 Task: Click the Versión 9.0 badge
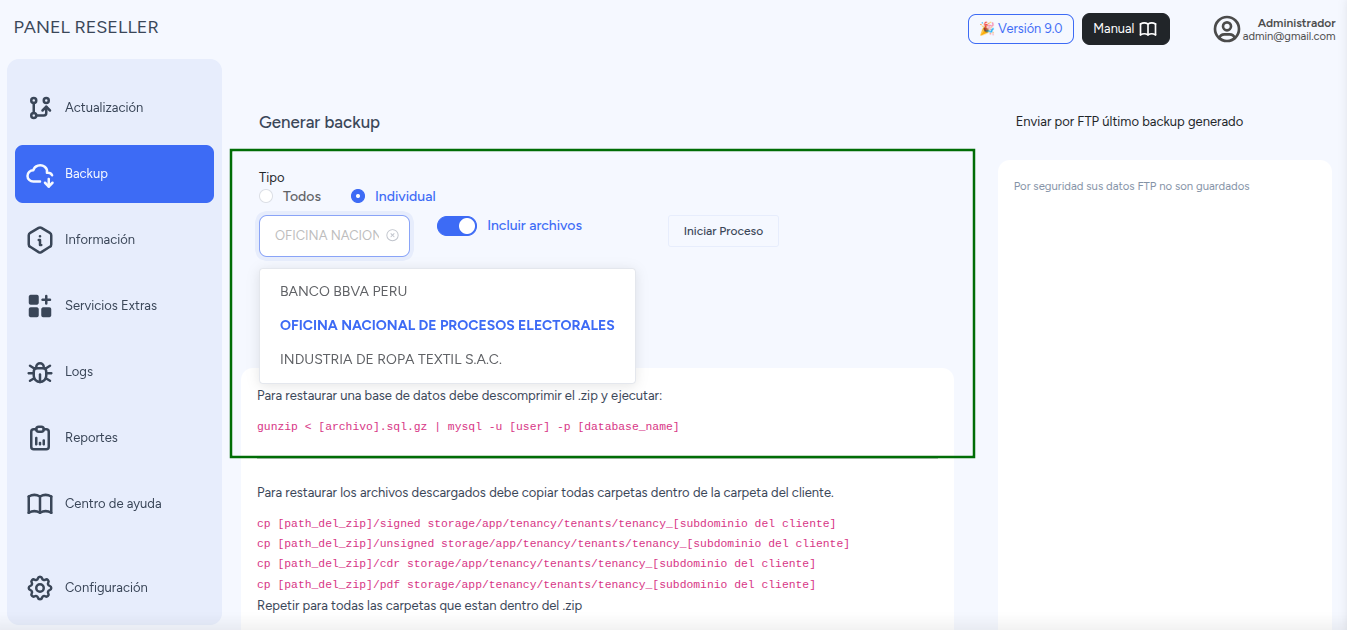pyautogui.click(x=1021, y=29)
